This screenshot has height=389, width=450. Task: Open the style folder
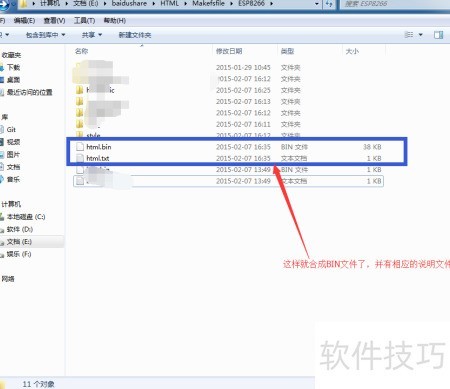click(93, 135)
